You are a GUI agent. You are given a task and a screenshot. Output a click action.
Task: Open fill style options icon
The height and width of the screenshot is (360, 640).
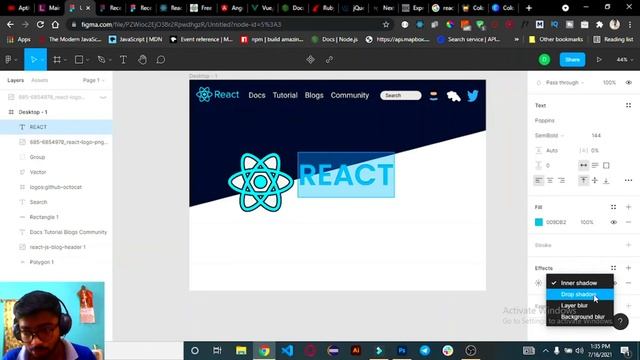point(613,207)
